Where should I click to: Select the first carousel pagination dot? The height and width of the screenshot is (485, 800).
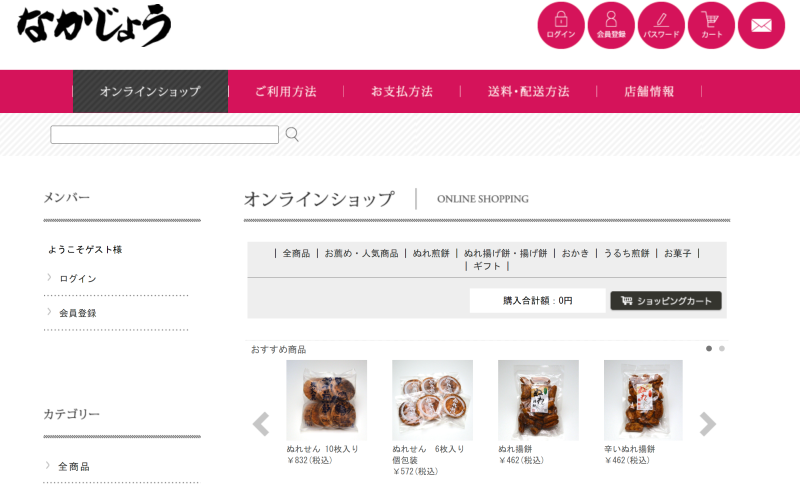point(709,349)
